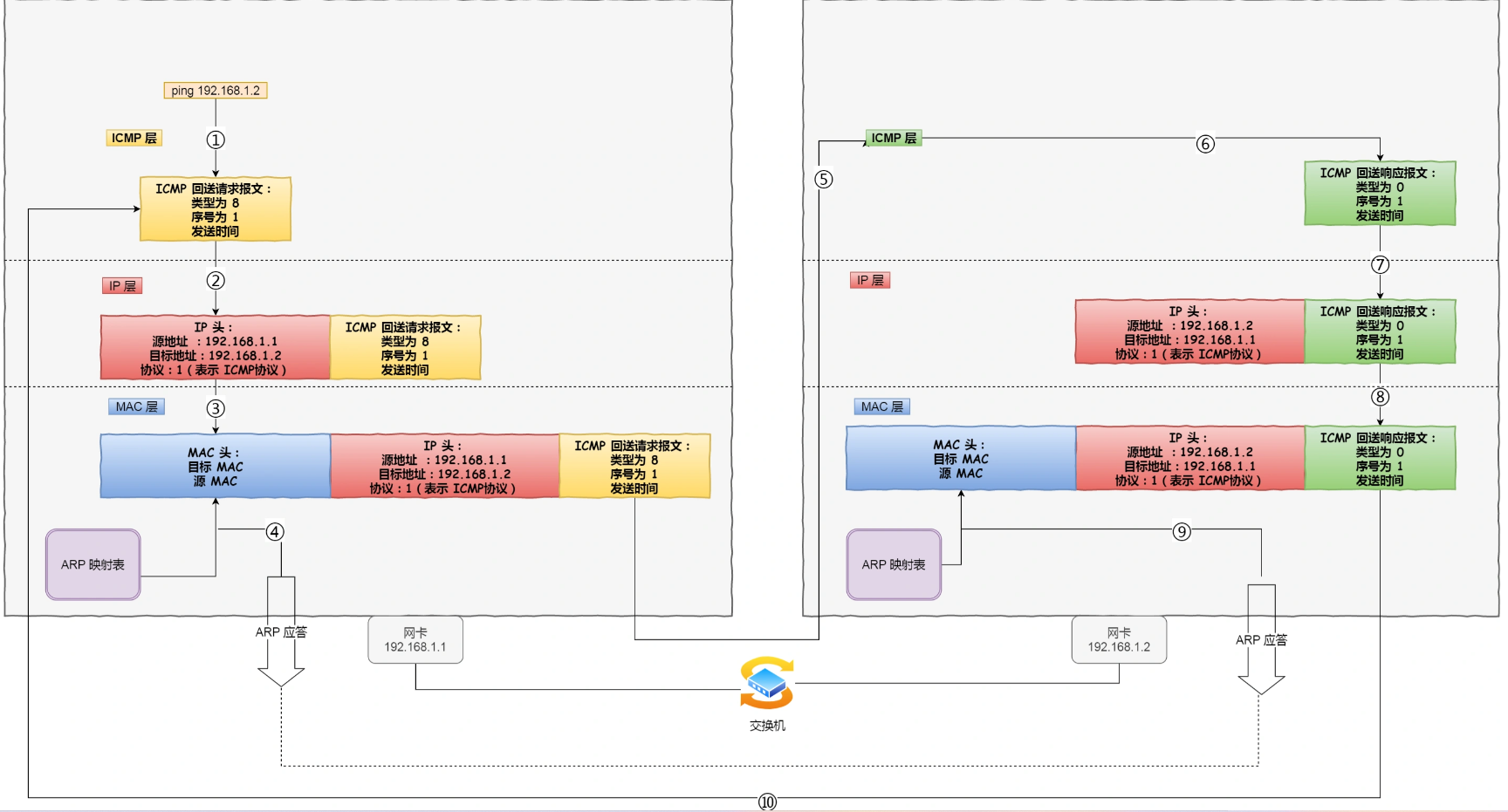
Task: Select the right MAC-layer IP header, source 192.168.1.2
Action: tap(1190, 458)
